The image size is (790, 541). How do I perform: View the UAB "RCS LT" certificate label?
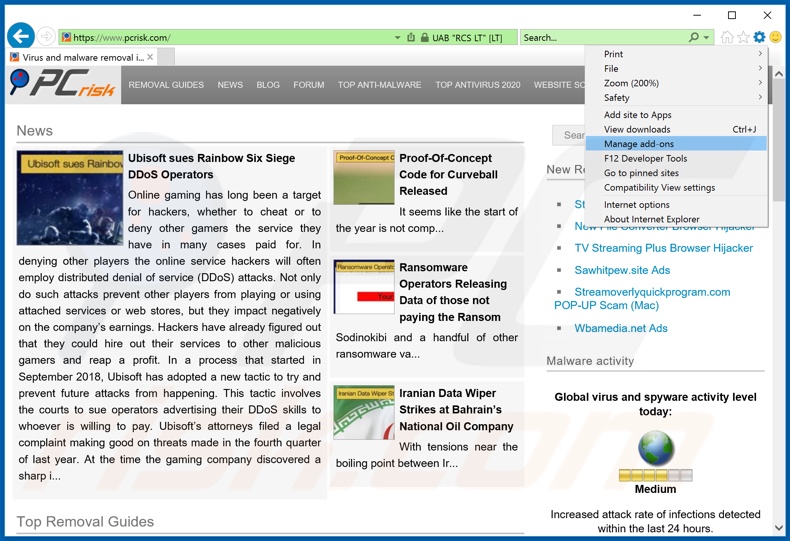tap(467, 38)
